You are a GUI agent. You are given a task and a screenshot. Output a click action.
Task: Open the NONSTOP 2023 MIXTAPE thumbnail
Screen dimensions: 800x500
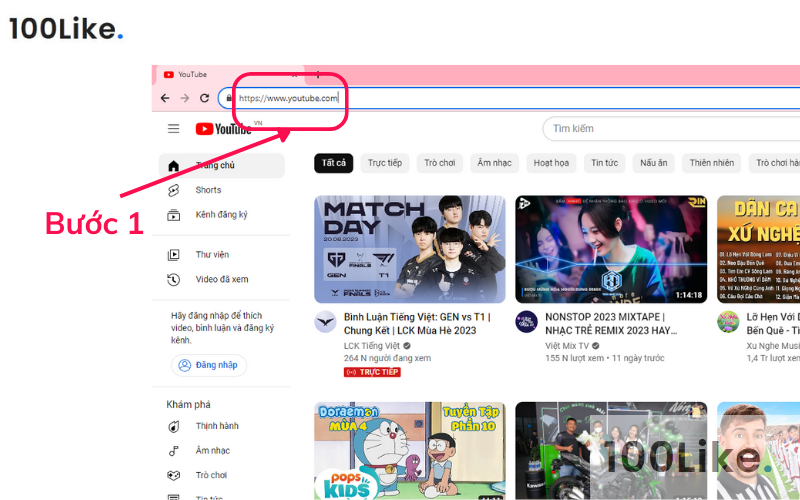coord(611,249)
